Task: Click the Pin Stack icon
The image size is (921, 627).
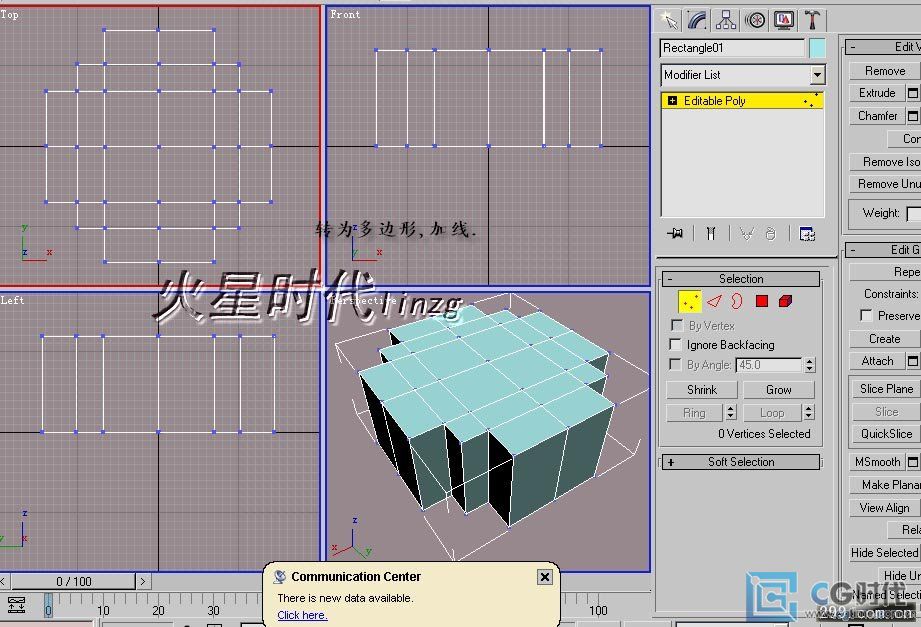Action: coord(676,233)
